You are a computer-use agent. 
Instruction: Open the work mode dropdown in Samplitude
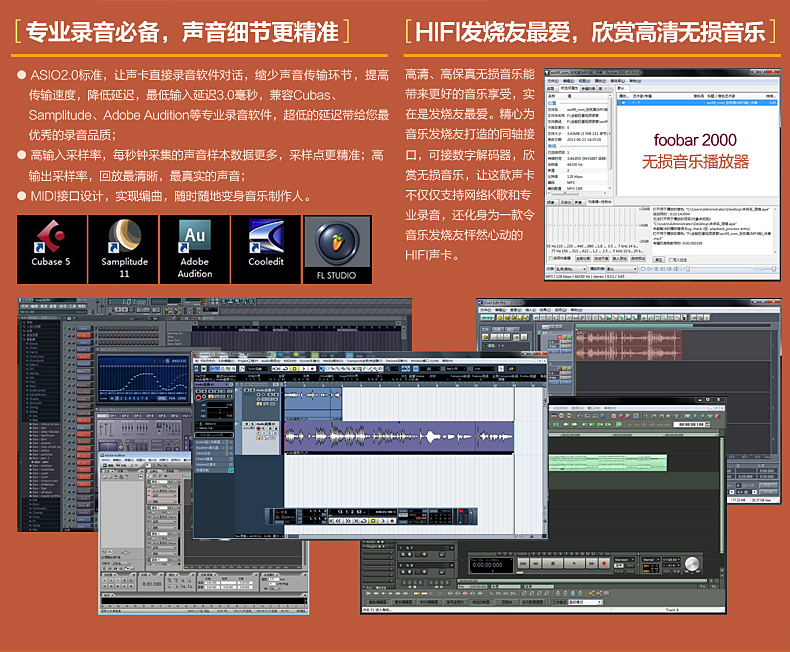click(585, 602)
